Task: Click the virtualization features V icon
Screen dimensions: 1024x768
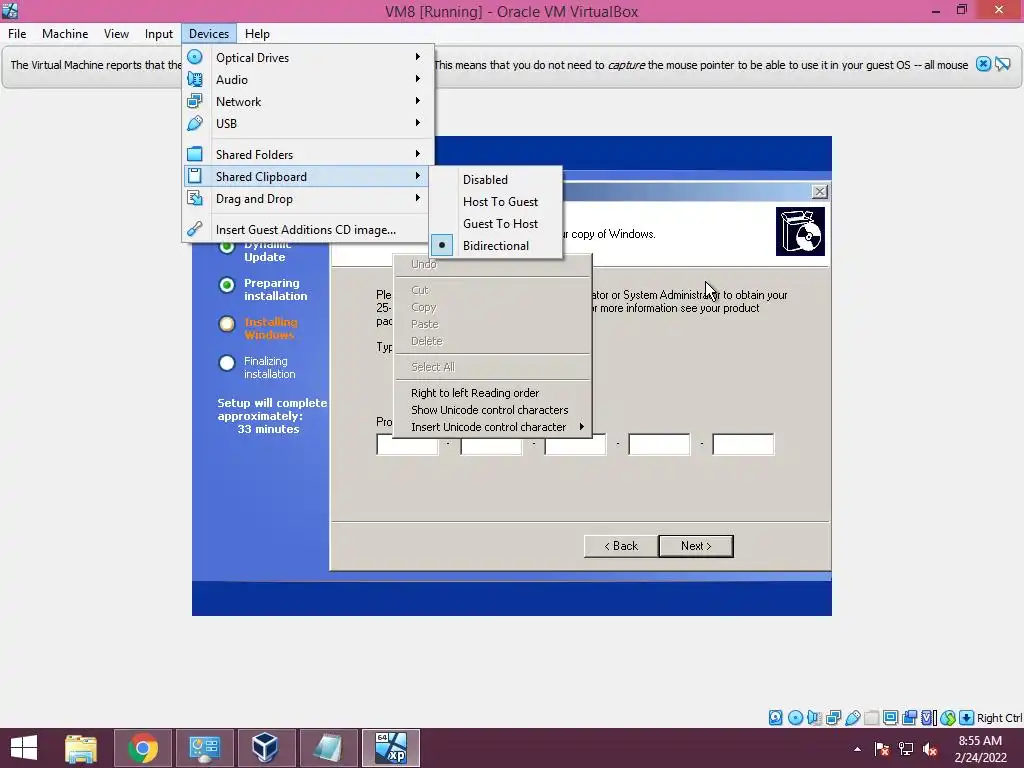Action: tap(928, 718)
